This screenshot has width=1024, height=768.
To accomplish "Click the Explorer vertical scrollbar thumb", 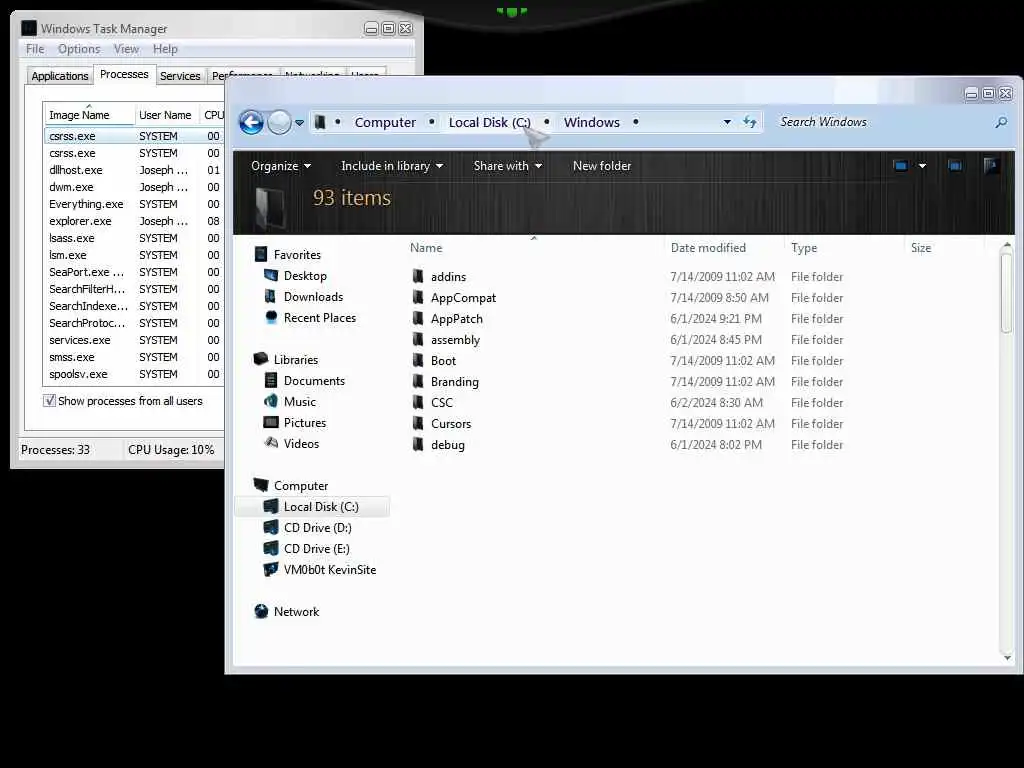I will tap(1006, 293).
